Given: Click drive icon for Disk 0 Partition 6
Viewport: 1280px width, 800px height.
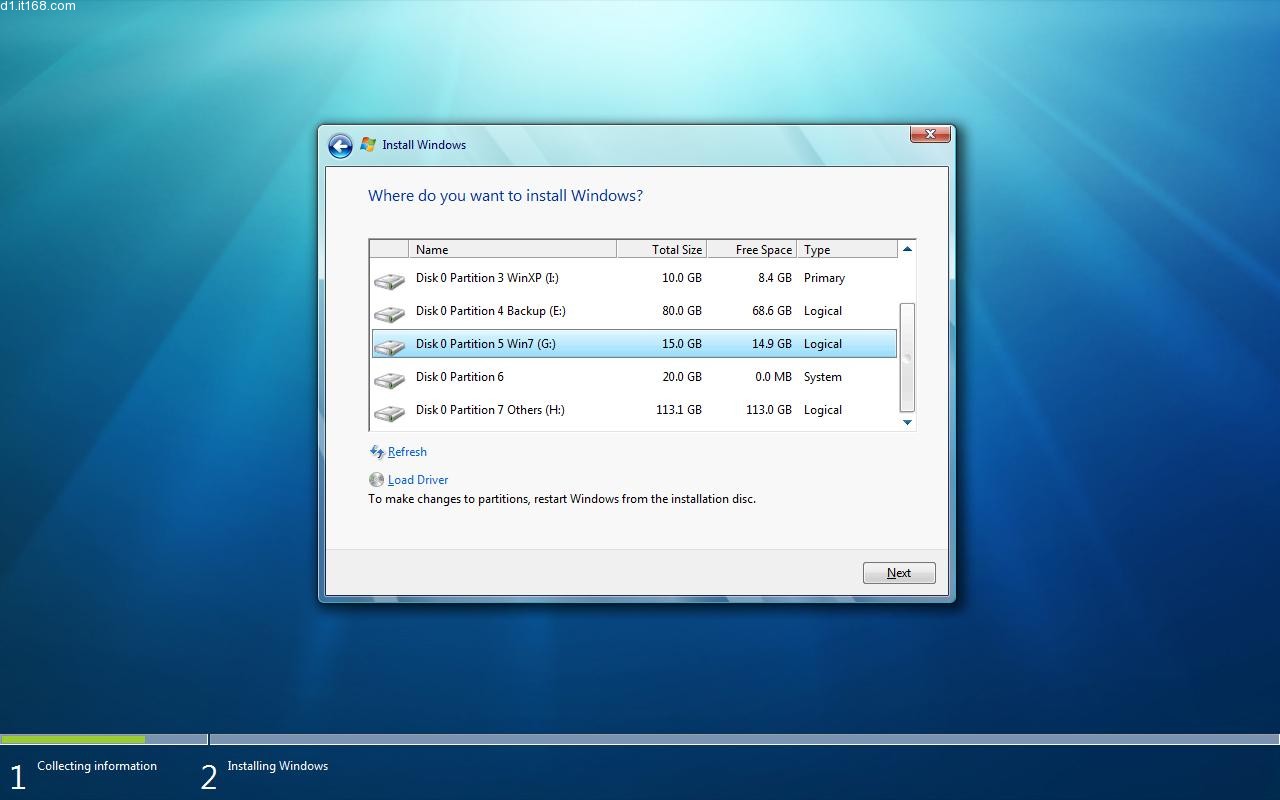Looking at the screenshot, I should 389,380.
